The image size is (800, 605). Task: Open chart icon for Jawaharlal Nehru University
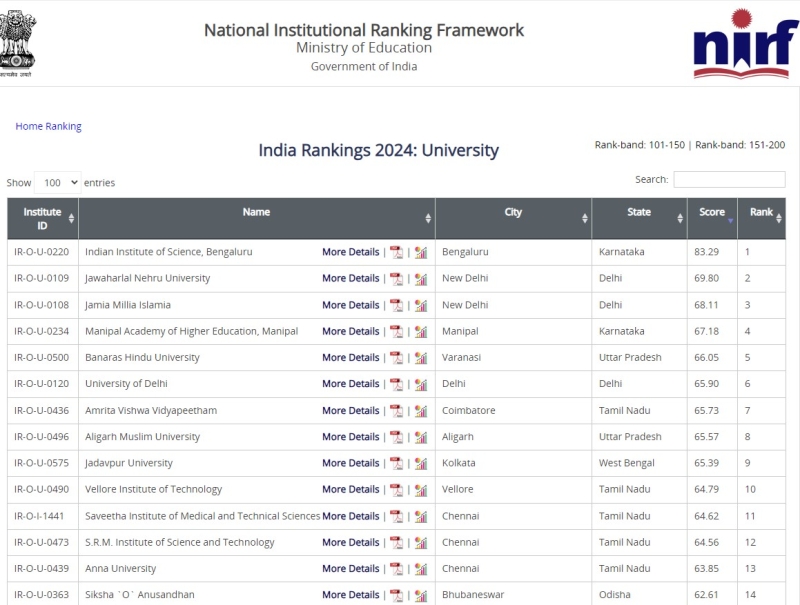(421, 279)
